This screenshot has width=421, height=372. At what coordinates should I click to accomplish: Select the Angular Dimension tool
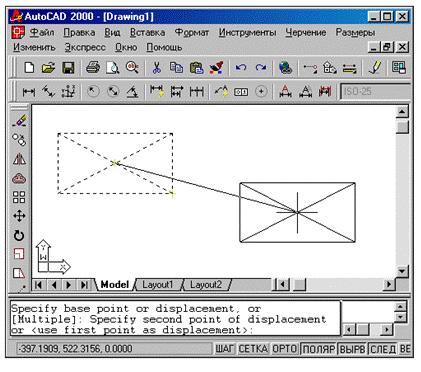pos(132,92)
